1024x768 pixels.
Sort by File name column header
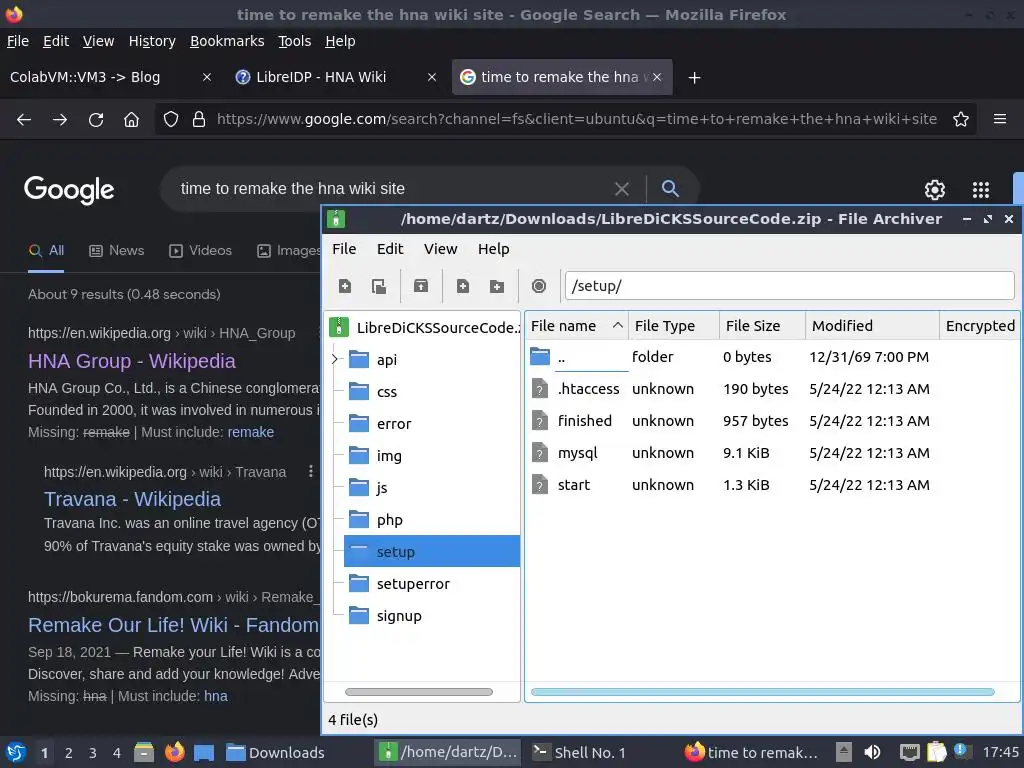pos(576,326)
